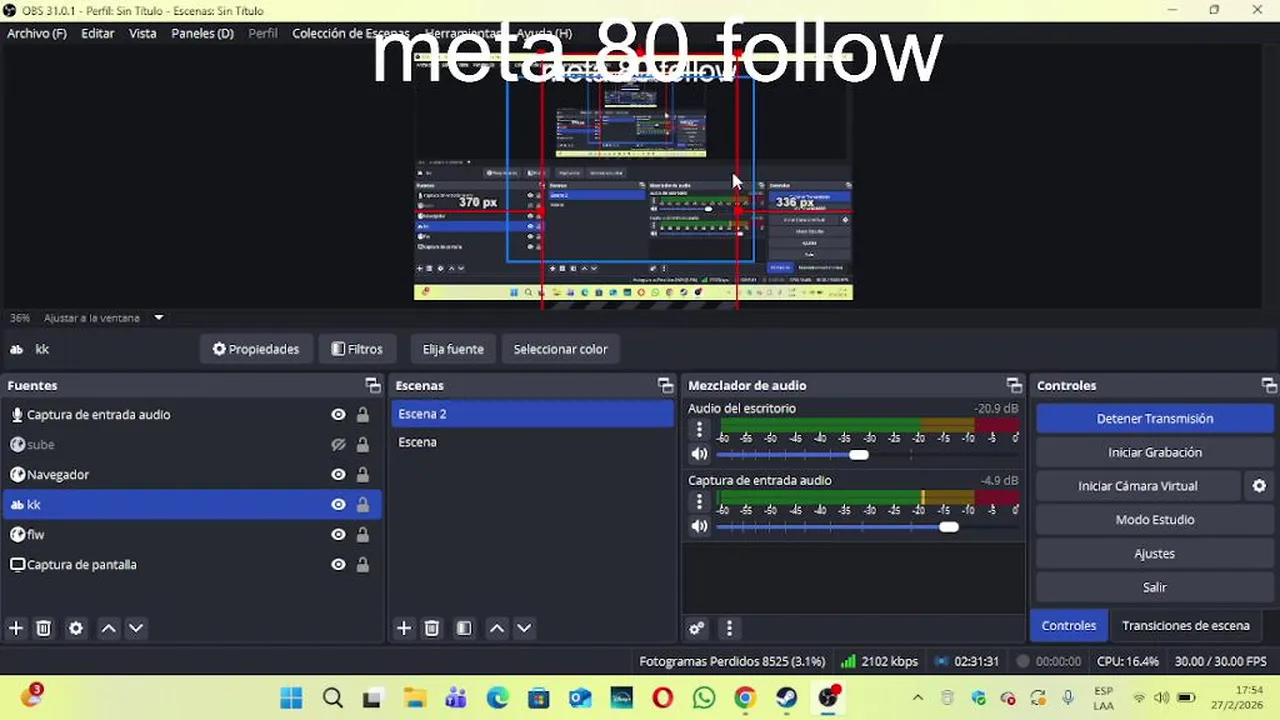Open virtual camera settings gear
This screenshot has height=720, width=1280.
click(x=1260, y=486)
